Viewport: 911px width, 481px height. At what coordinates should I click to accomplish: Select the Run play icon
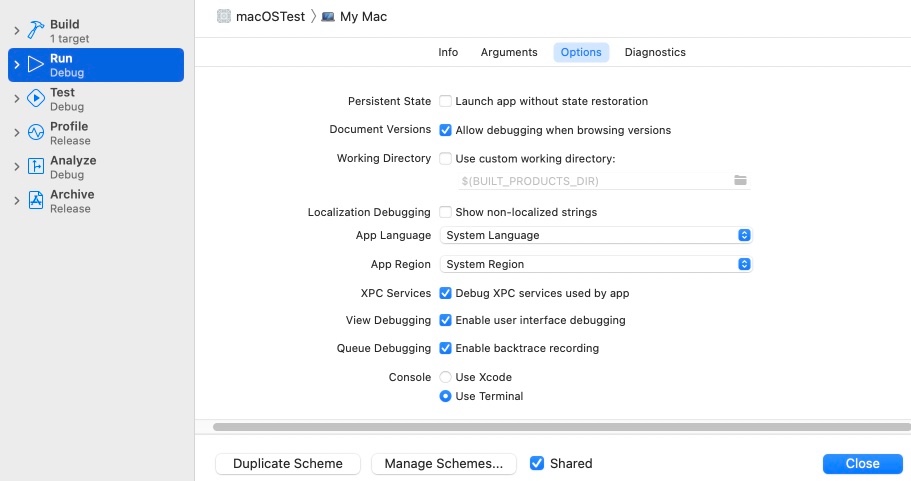click(x=36, y=65)
